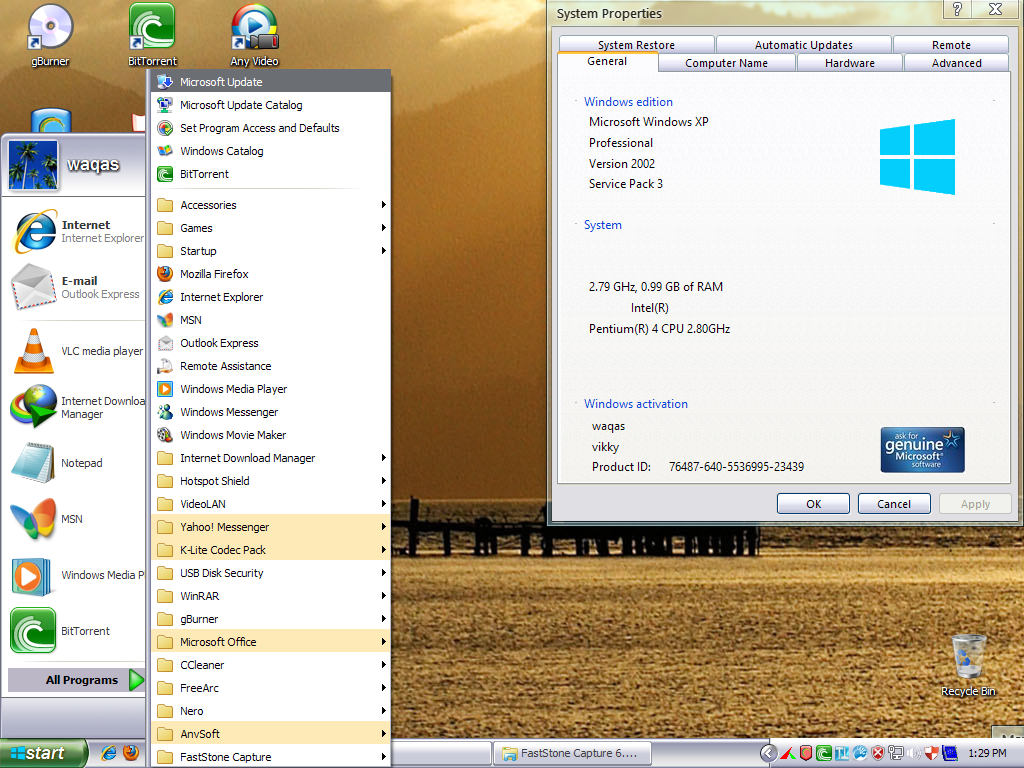Launch BitTorrent from the All Programs list
This screenshot has height=768, width=1024.
click(x=271, y=174)
